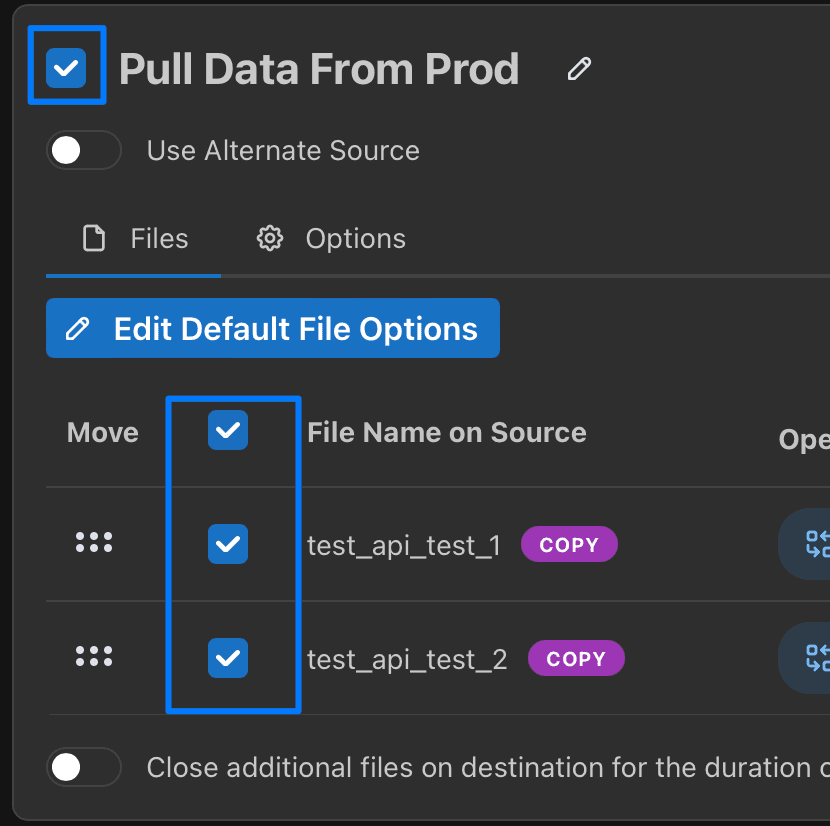830x826 pixels.
Task: Enable the Use Alternate Source switch
Action: pos(84,151)
